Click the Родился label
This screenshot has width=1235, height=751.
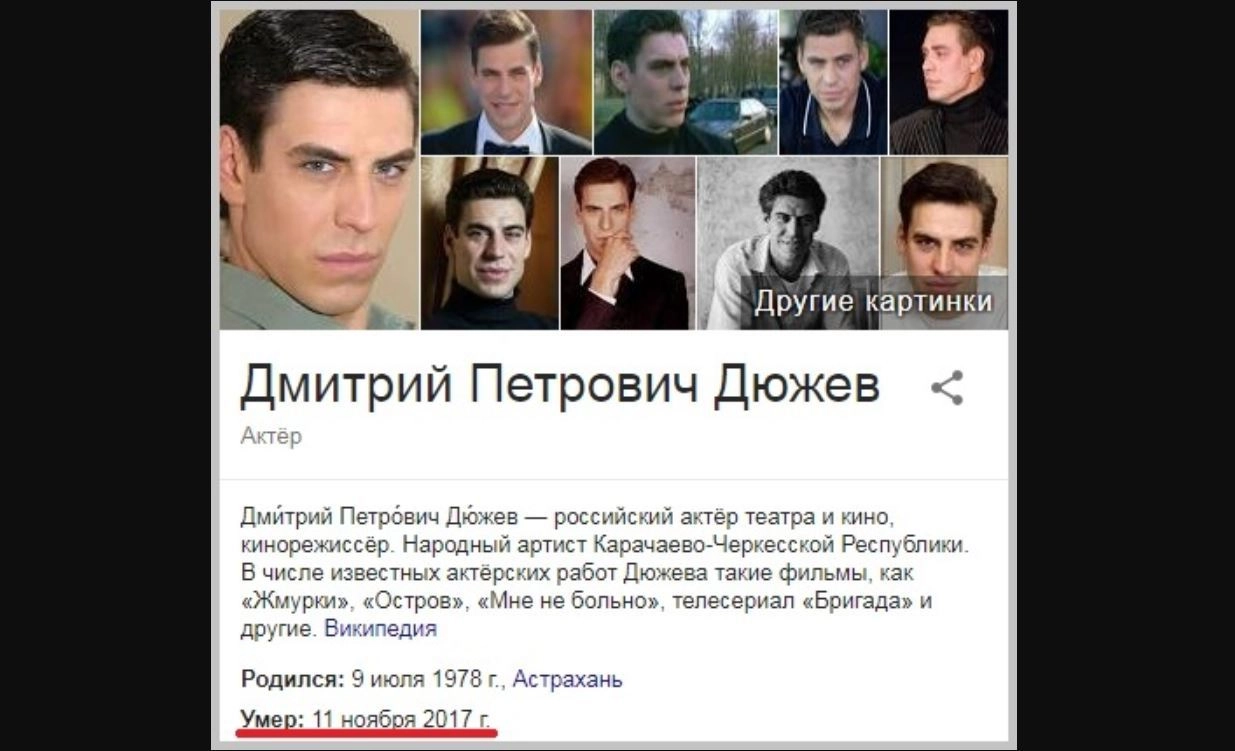293,680
